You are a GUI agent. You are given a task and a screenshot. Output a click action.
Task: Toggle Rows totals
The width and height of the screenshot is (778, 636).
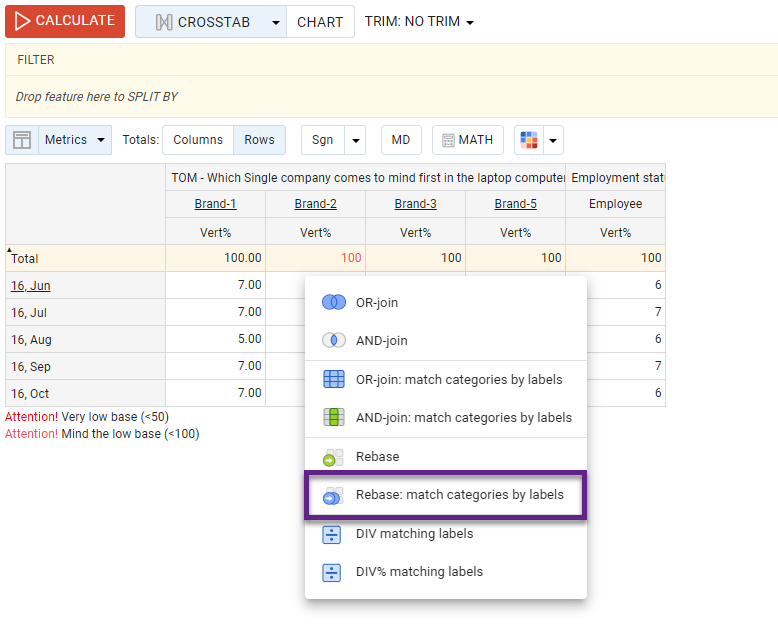[x=259, y=140]
